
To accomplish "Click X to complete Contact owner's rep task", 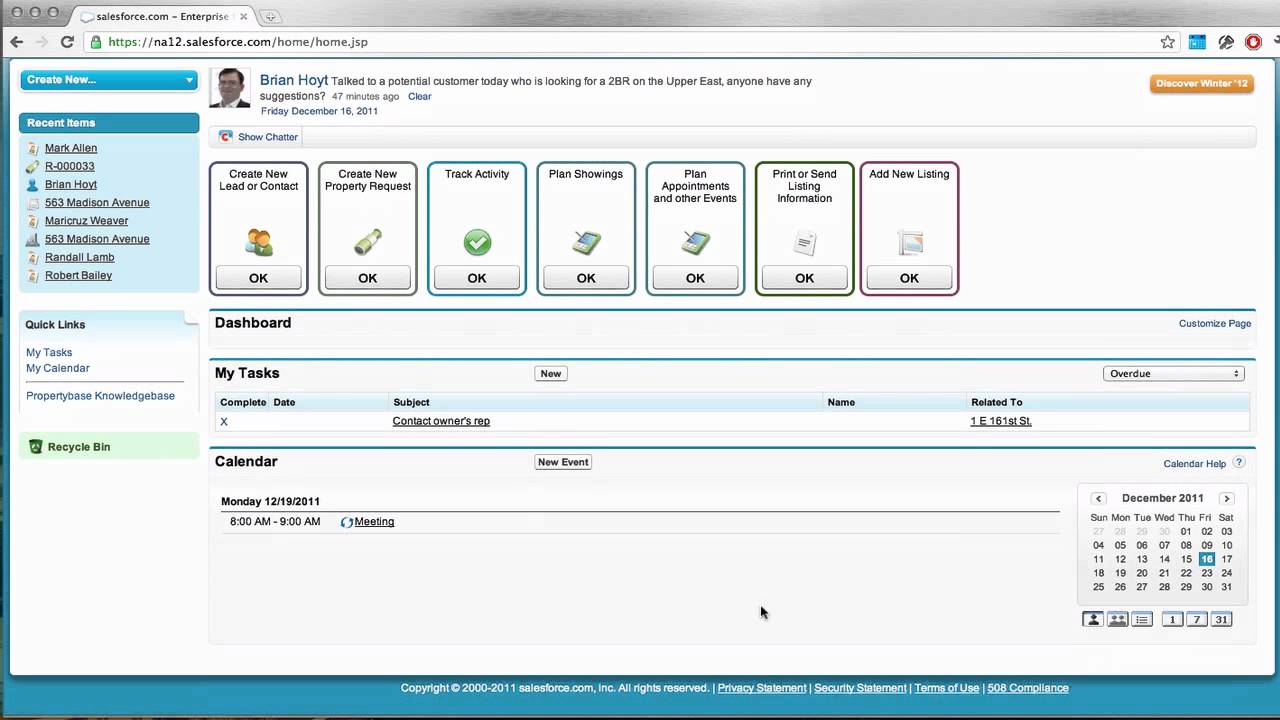I will [224, 422].
